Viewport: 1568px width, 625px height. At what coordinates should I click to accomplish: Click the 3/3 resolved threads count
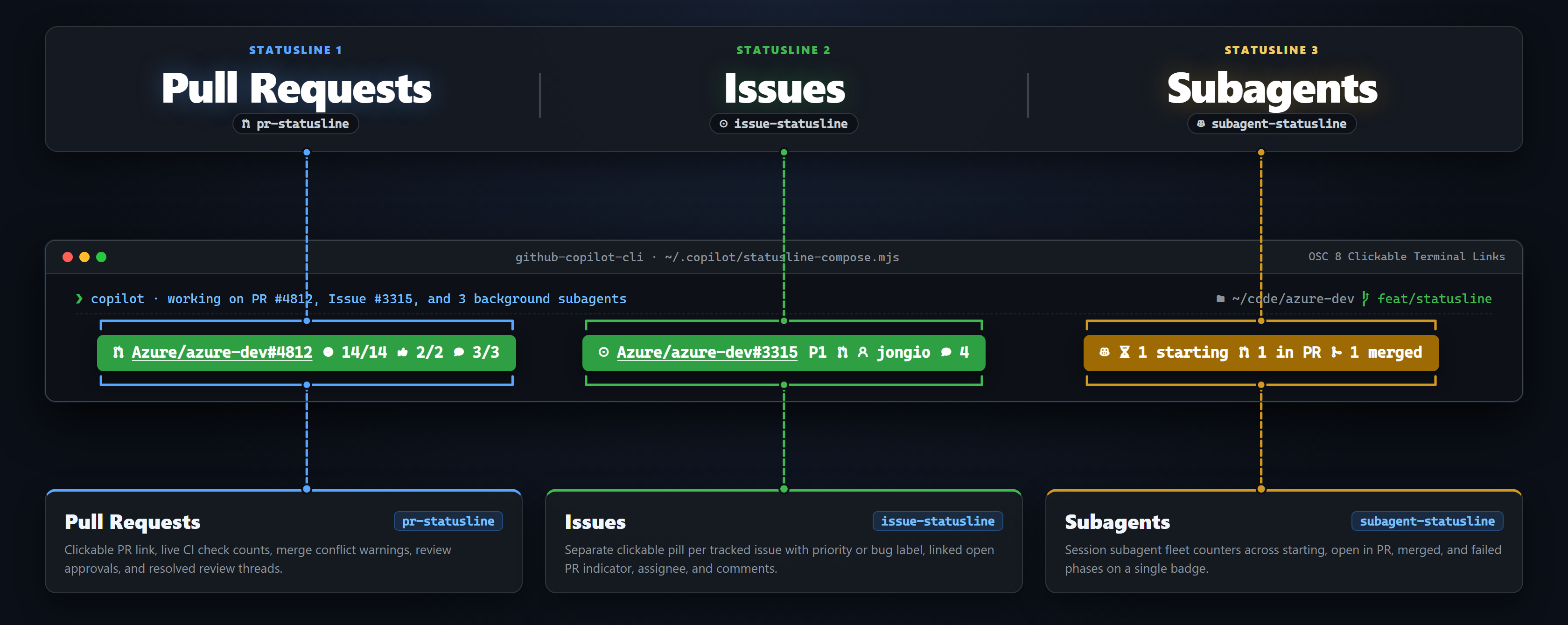coord(486,352)
